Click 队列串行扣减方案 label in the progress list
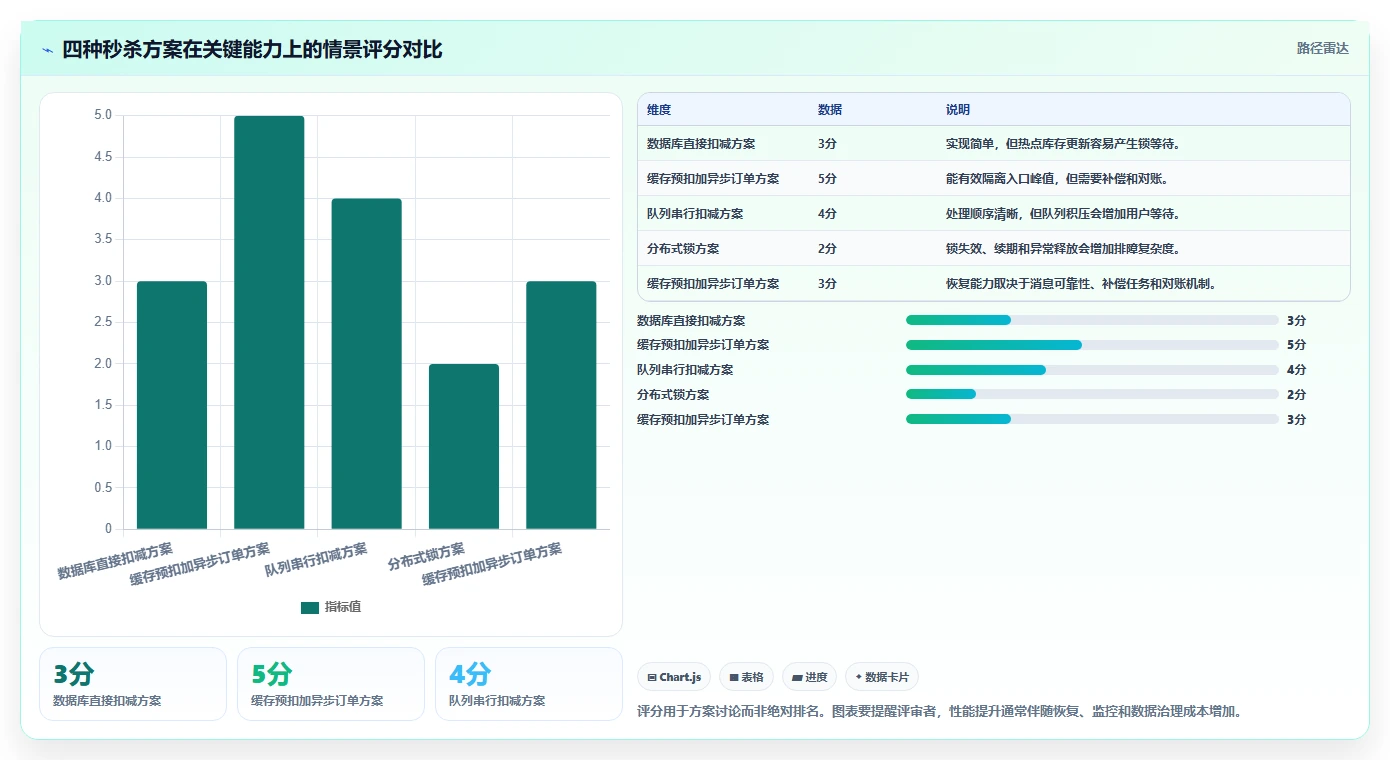Viewport: 1390px width, 760px height. click(685, 370)
